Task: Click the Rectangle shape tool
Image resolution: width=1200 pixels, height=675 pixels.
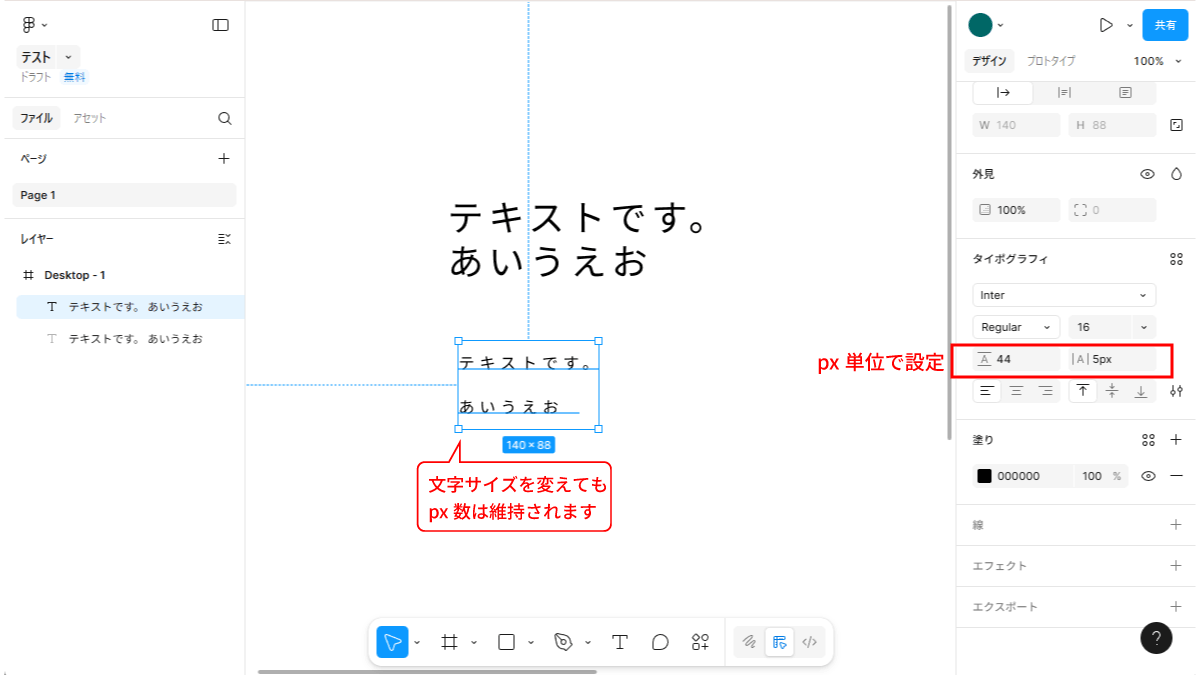Action: (x=506, y=642)
